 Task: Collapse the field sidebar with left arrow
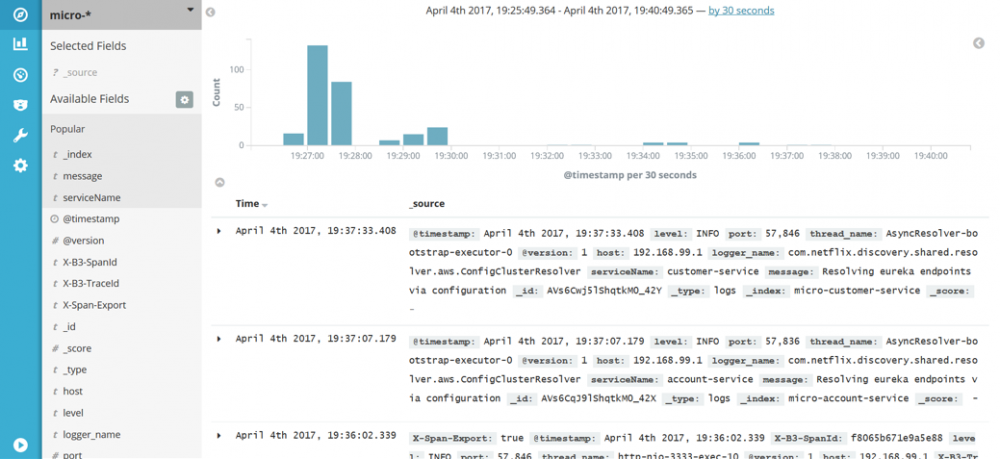coord(210,12)
